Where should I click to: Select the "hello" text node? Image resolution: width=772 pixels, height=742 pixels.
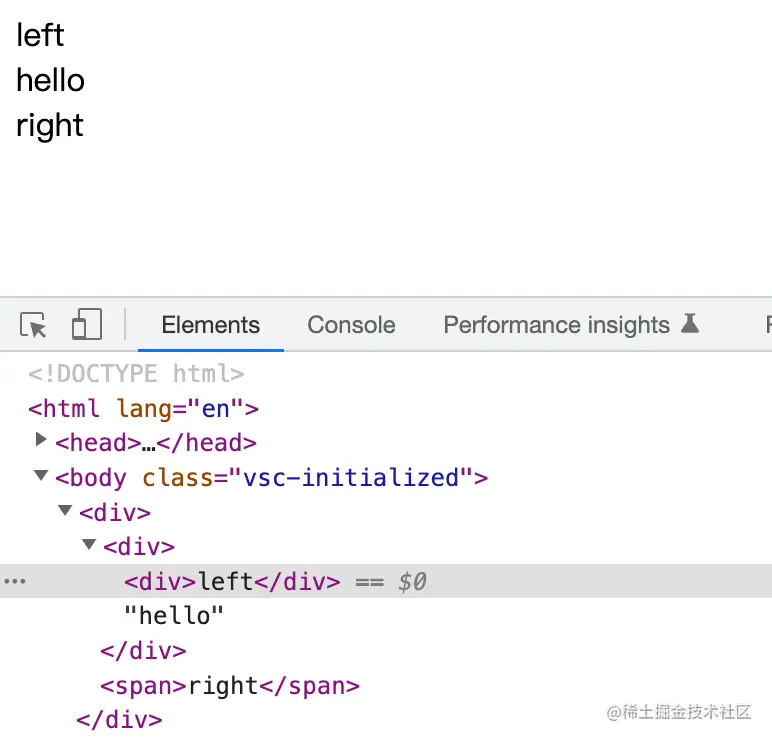174,615
